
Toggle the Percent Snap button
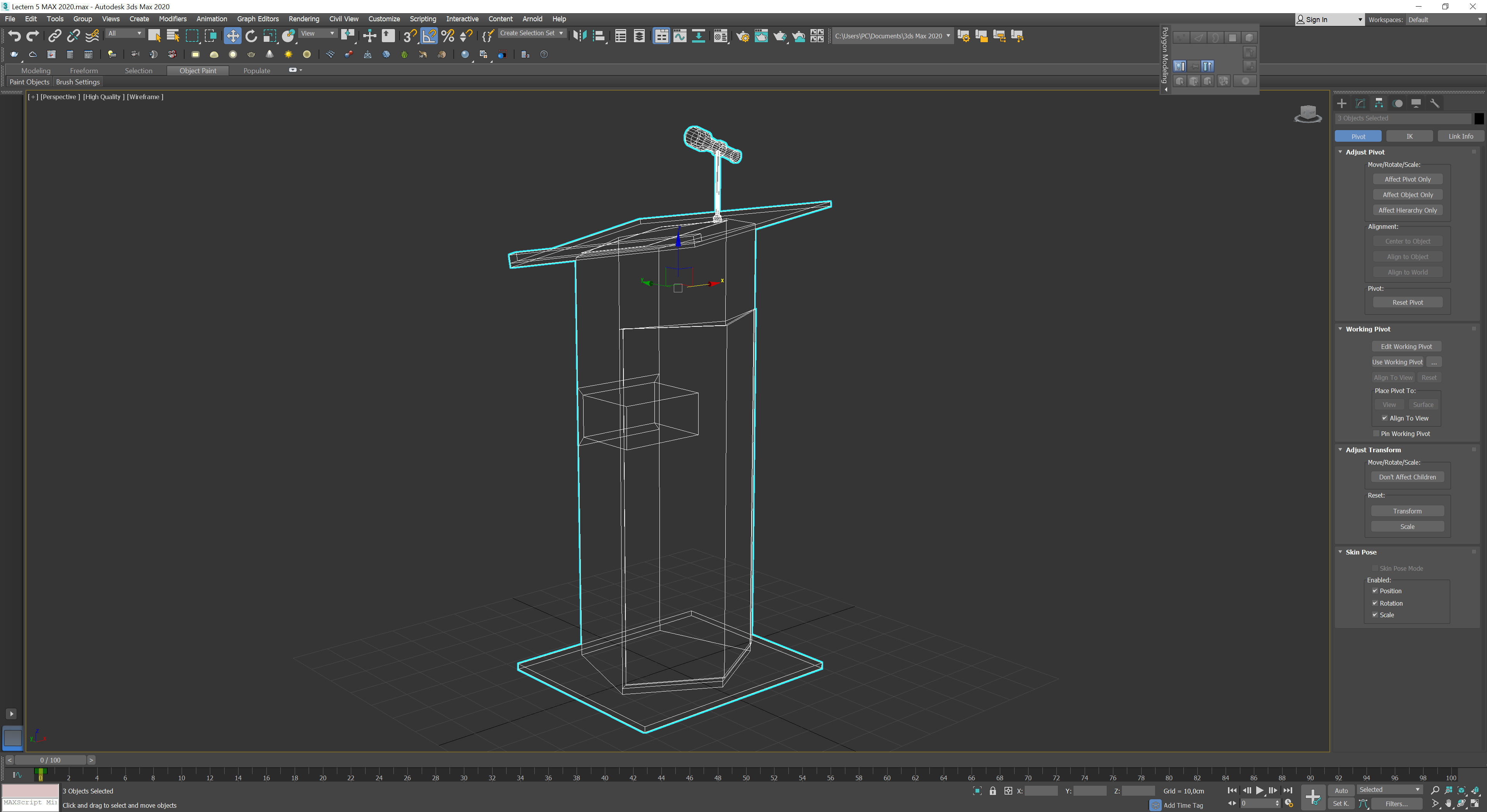(x=447, y=36)
